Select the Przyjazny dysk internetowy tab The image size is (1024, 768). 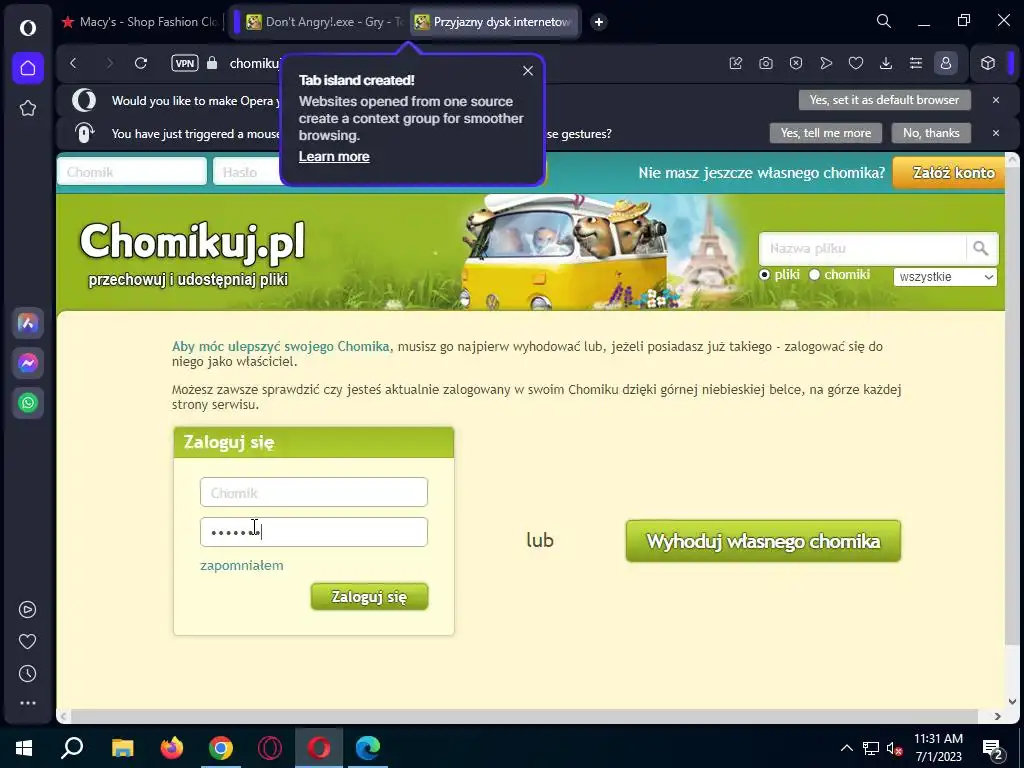coord(494,22)
